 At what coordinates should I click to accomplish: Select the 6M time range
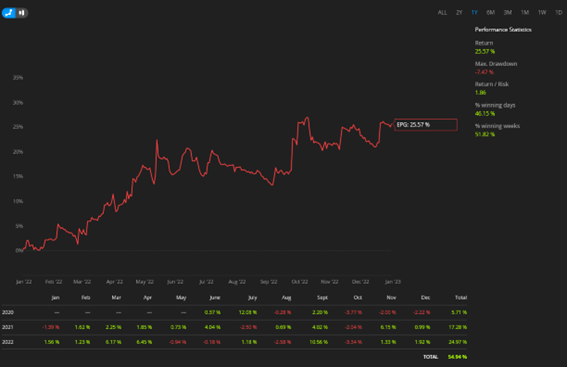pos(490,13)
